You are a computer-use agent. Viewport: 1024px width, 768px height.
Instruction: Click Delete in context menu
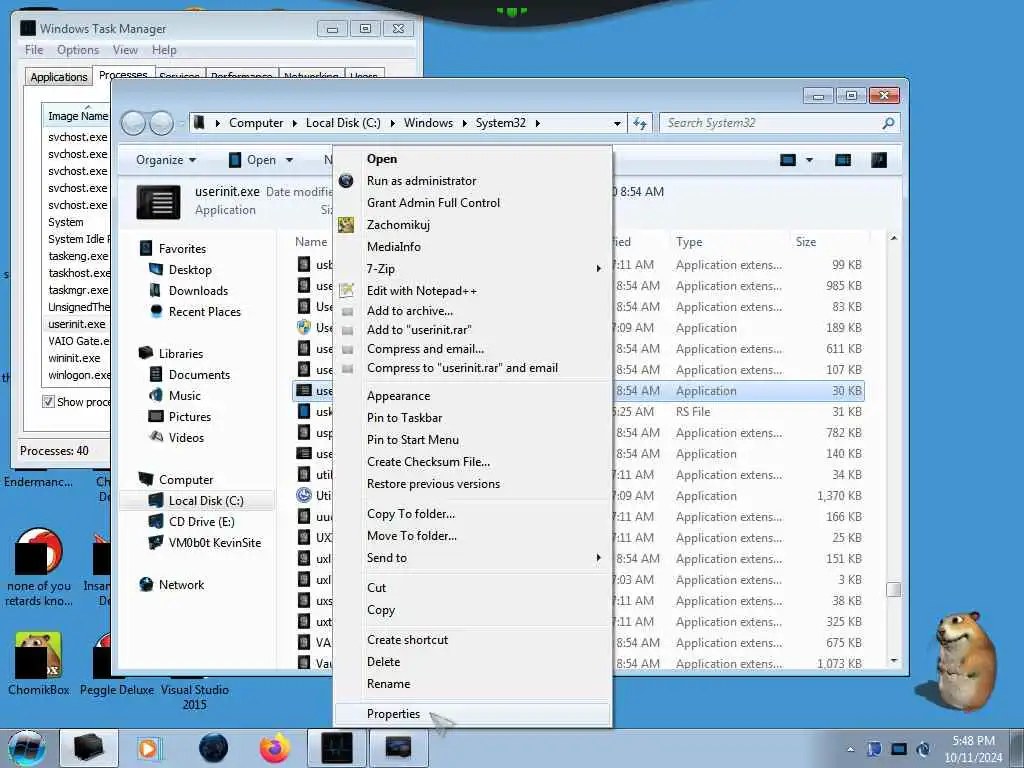tap(383, 662)
